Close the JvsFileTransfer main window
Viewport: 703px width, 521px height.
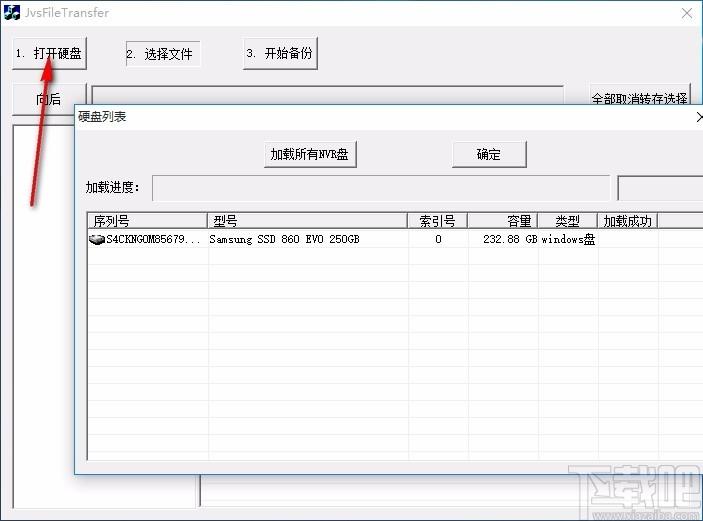tap(687, 13)
